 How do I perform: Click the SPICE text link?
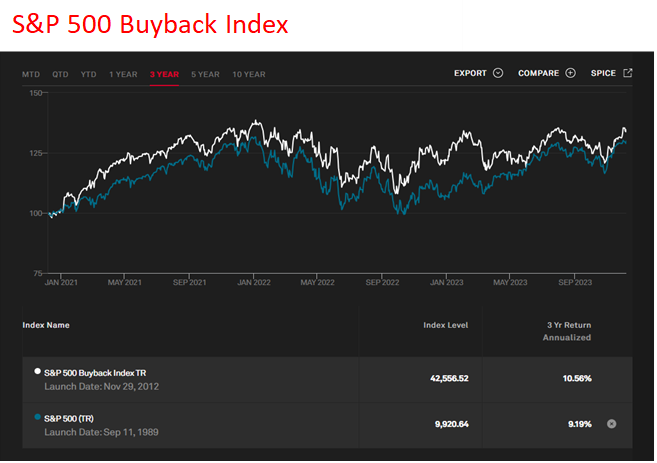tap(603, 73)
